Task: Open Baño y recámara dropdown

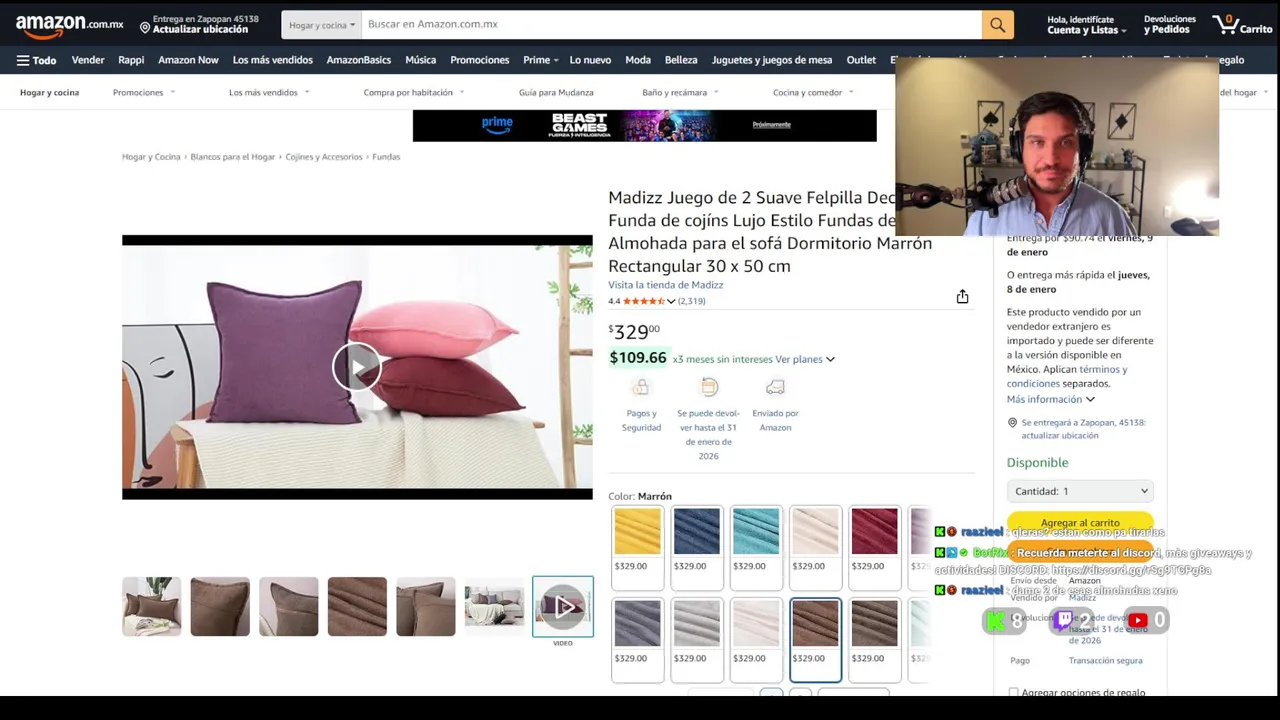Action: (x=680, y=92)
